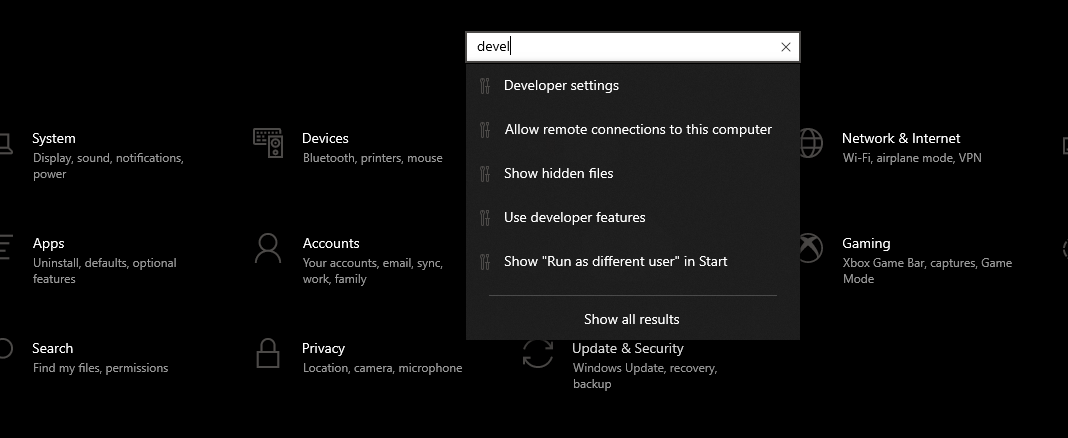Click 'Xbox Game Bar, captures, Game Mode' text

click(x=927, y=270)
